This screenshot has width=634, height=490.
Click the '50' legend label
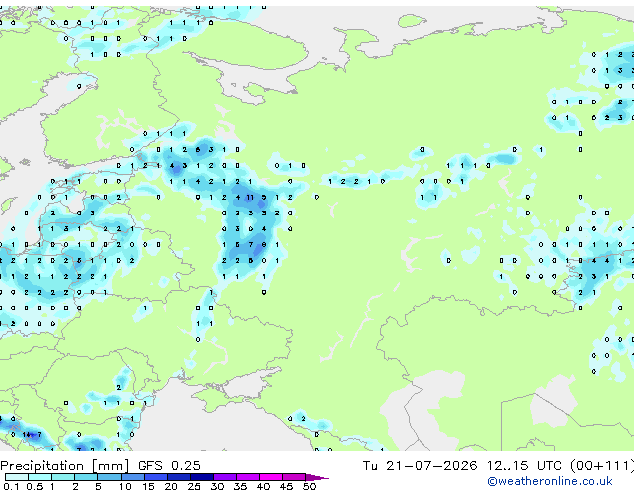[309, 486]
